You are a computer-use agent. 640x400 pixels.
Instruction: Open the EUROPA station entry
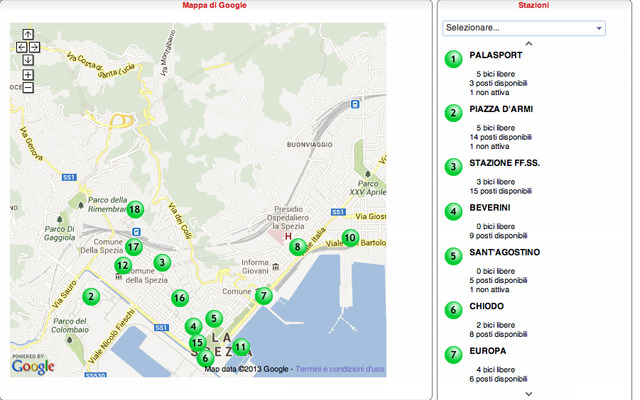(x=488, y=351)
